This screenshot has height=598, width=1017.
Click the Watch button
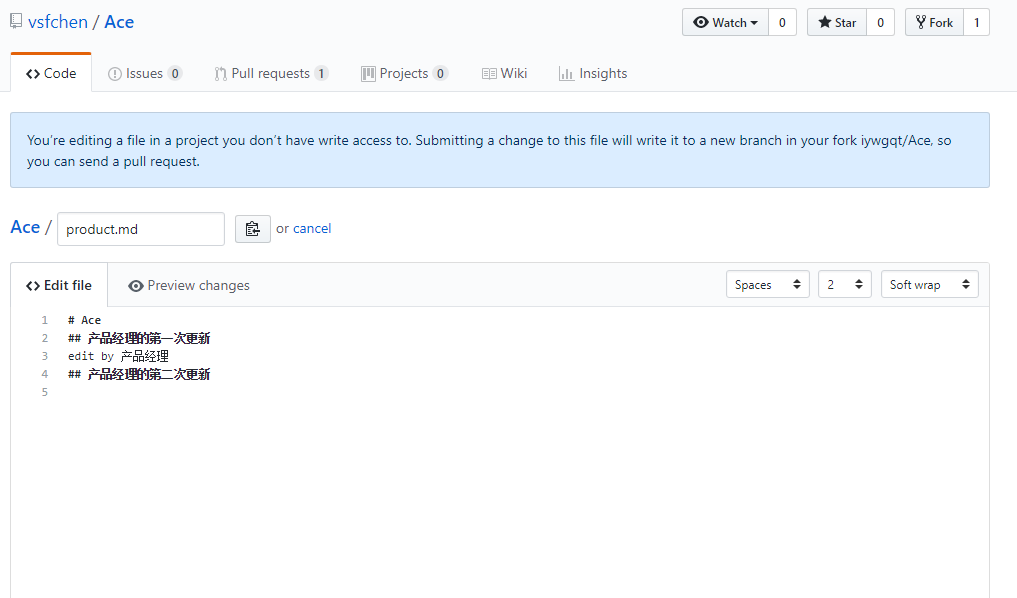click(725, 22)
